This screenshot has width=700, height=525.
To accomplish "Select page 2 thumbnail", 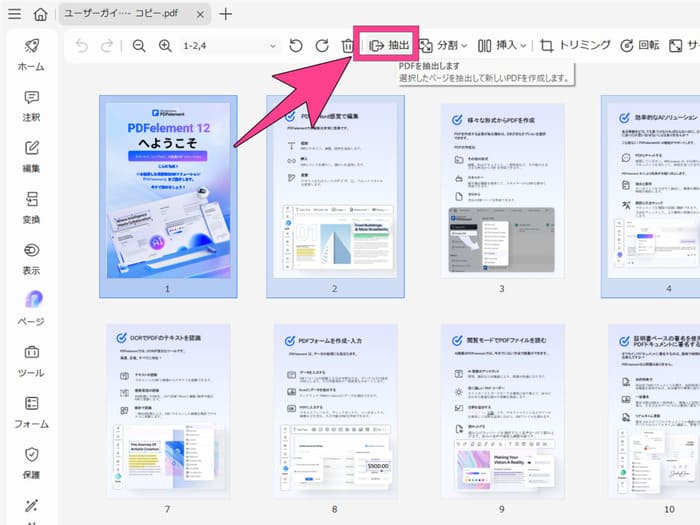I will 335,196.
